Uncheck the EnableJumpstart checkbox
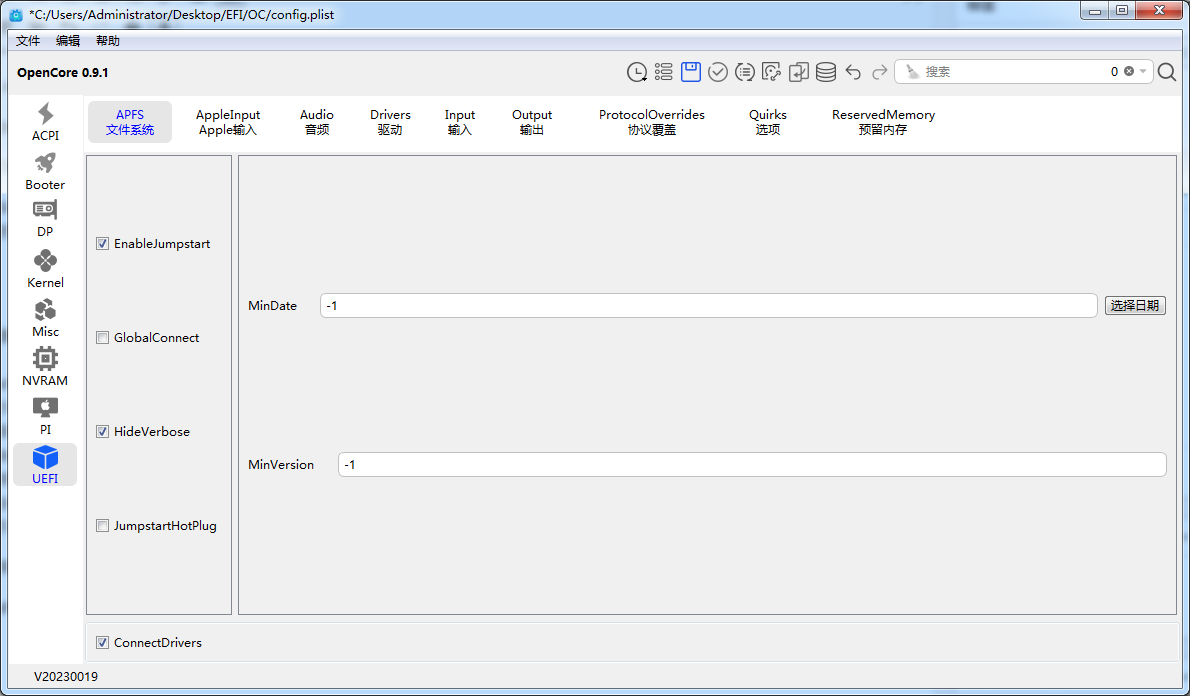 [x=103, y=244]
